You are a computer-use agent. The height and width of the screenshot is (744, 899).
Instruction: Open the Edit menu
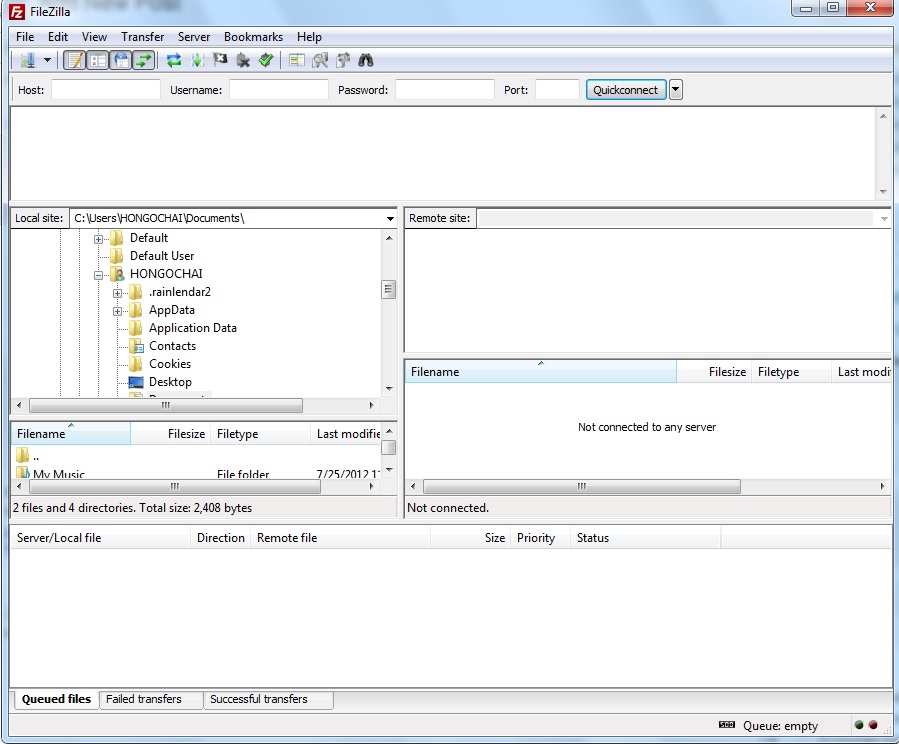pos(58,37)
